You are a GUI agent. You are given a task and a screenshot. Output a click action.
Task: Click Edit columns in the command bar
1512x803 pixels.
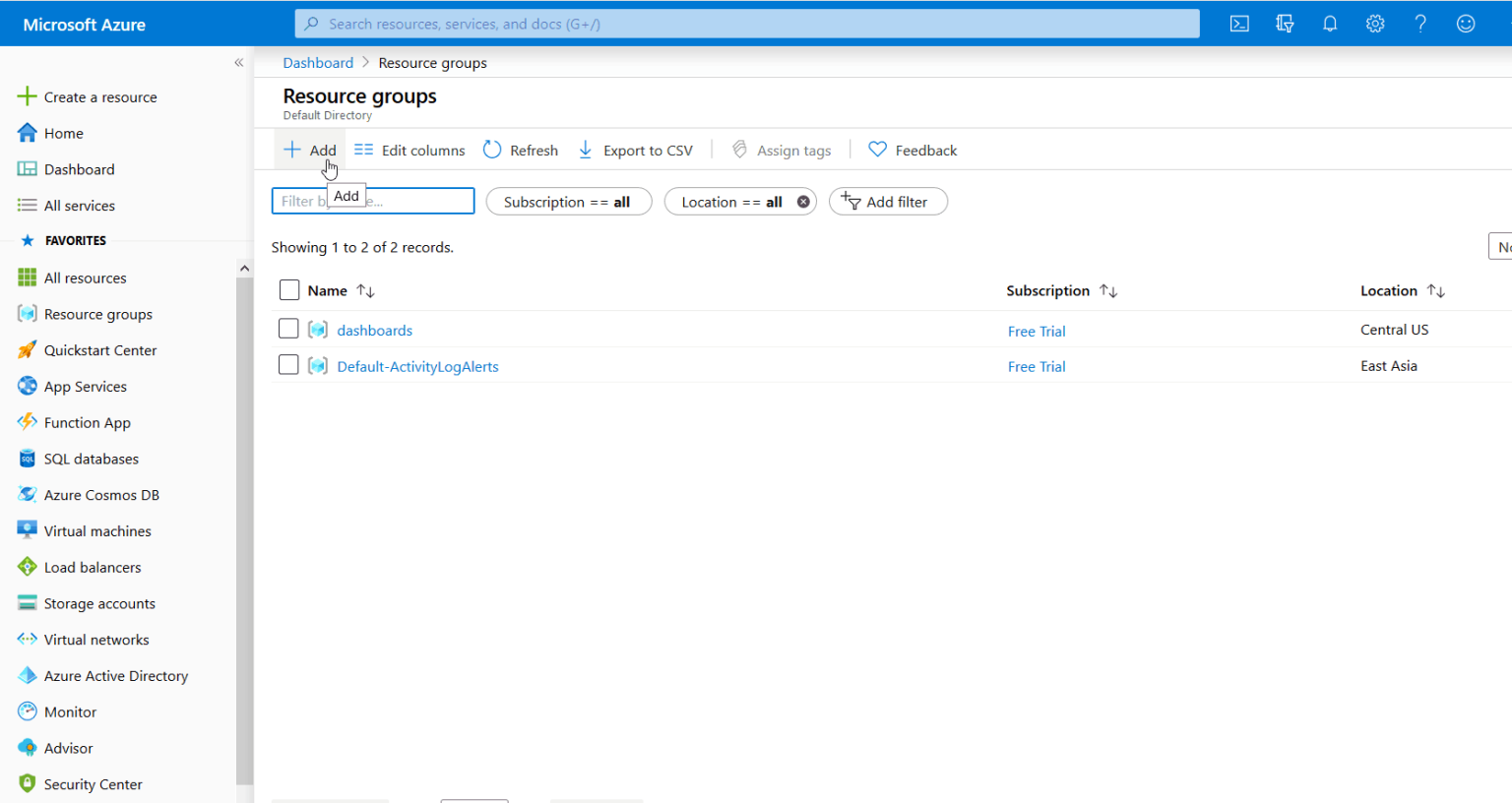[409, 150]
